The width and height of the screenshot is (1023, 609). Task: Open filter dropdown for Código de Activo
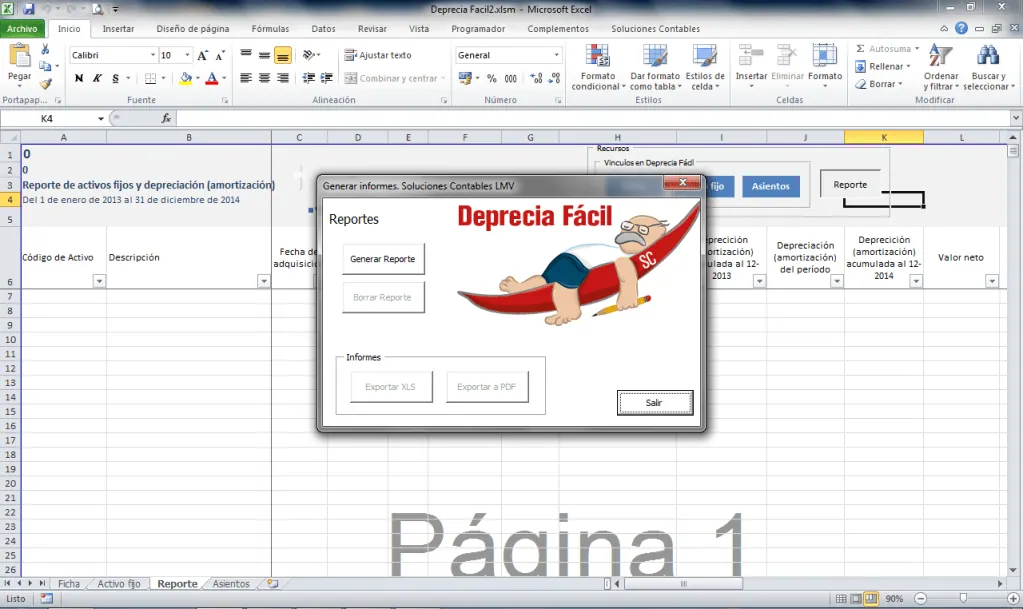99,281
